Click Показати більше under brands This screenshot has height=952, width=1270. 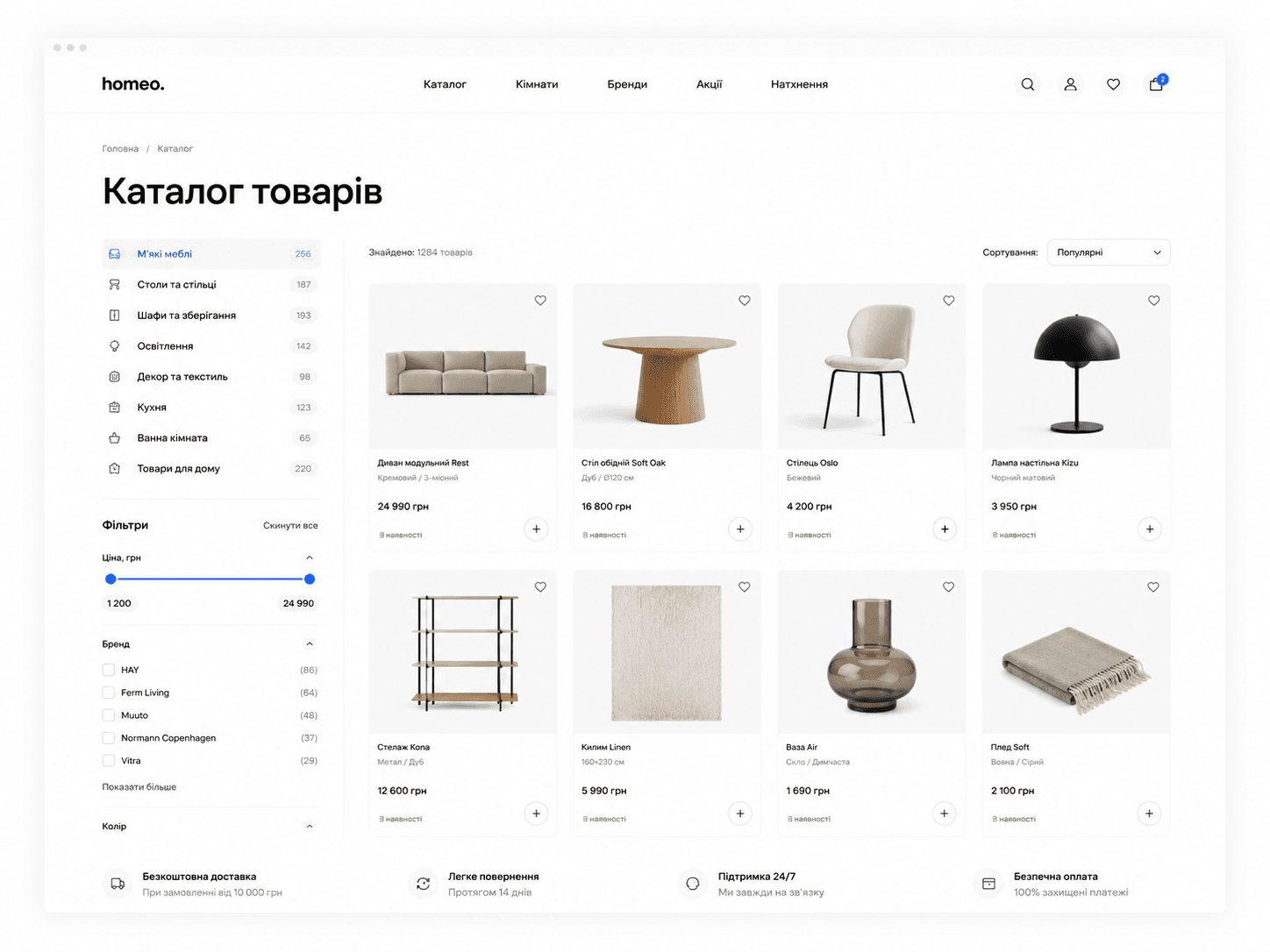pyautogui.click(x=139, y=787)
